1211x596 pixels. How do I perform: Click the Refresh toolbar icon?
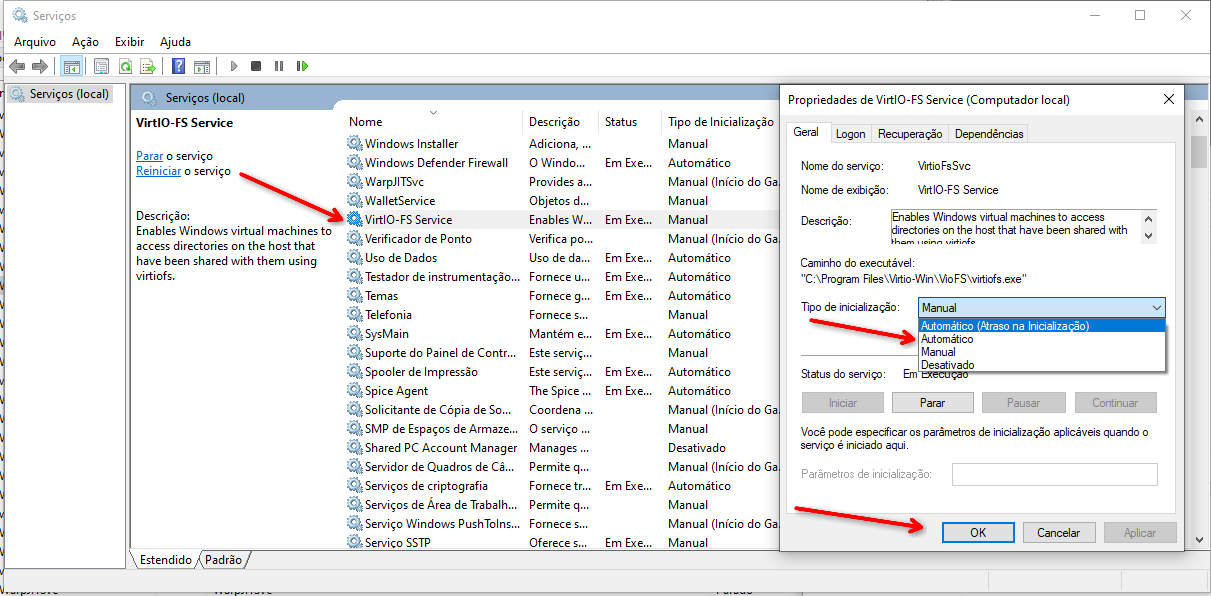125,66
